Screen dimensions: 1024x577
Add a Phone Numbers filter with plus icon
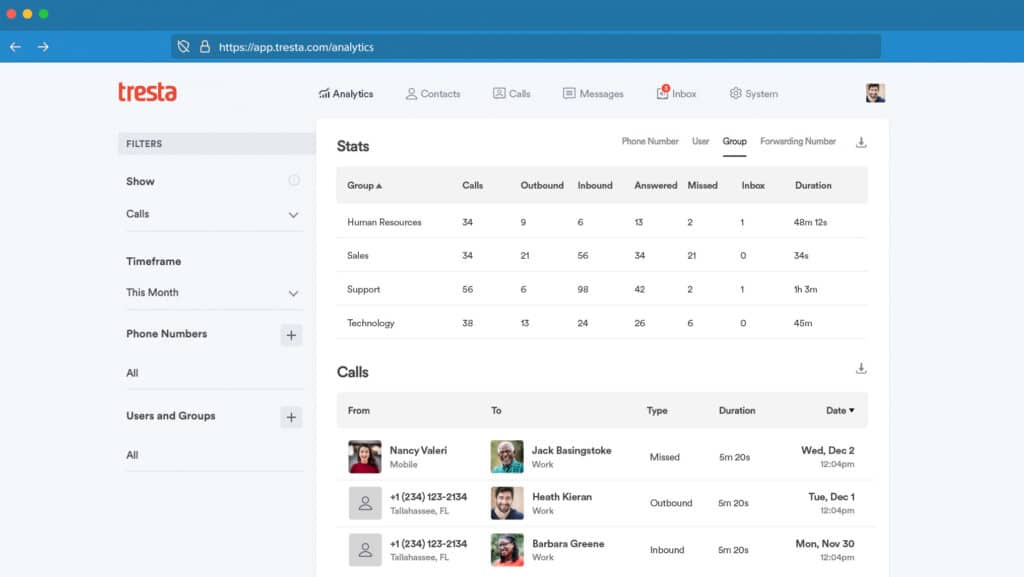pyautogui.click(x=291, y=334)
